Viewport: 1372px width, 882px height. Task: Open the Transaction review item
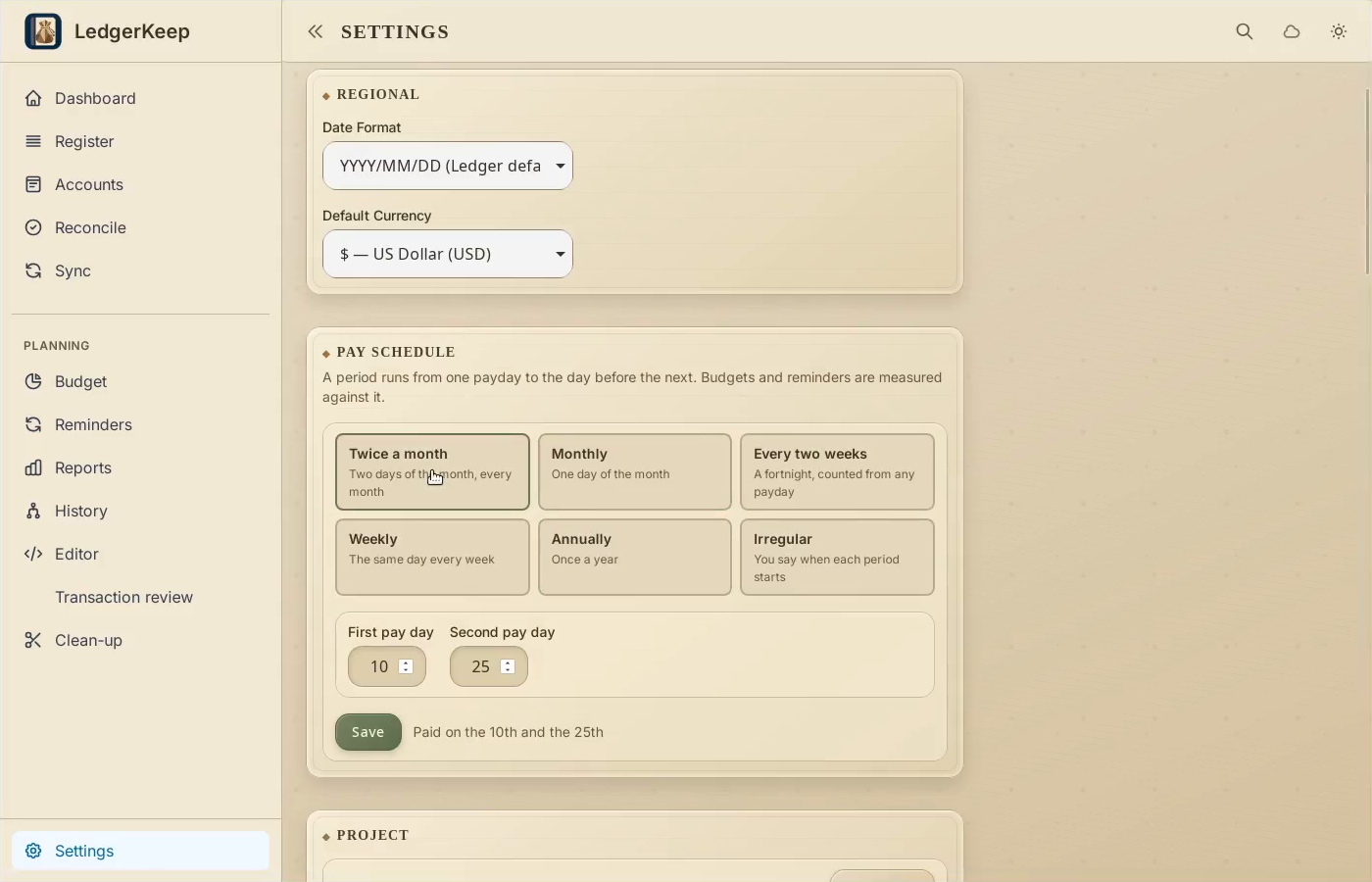tap(123, 597)
